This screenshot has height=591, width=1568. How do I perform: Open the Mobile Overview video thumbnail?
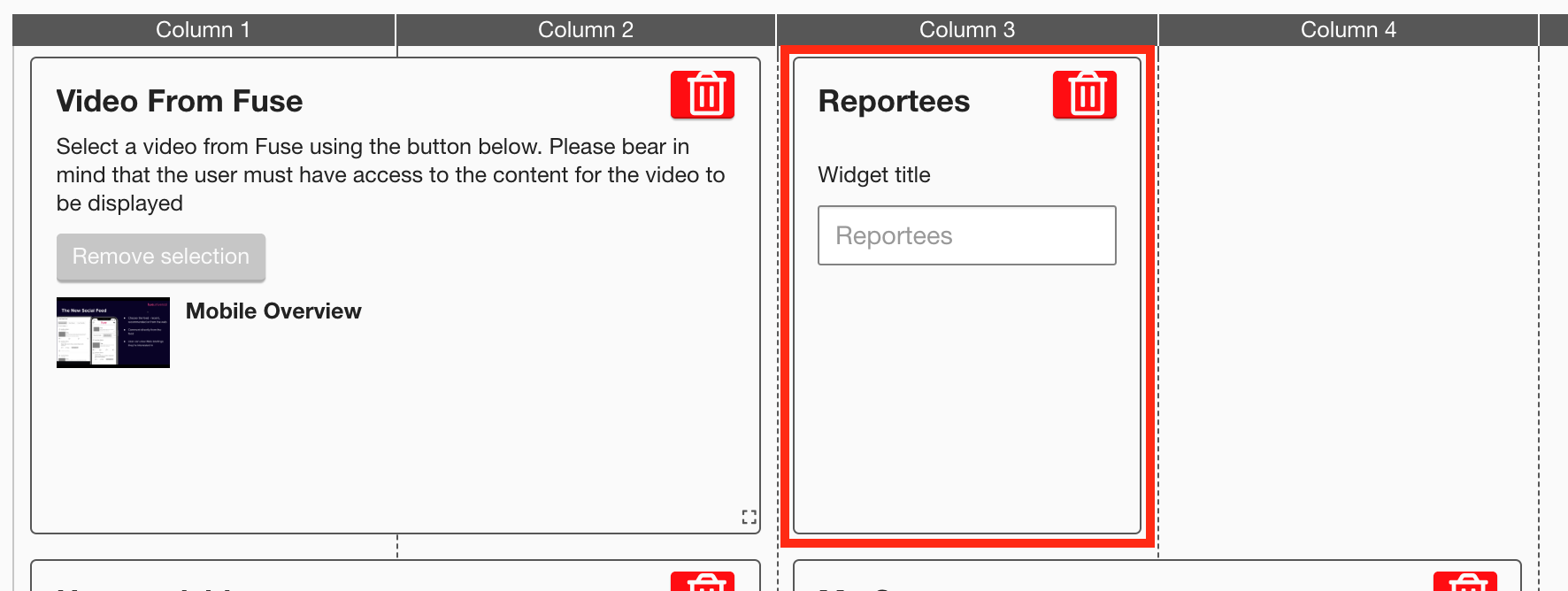[113, 333]
